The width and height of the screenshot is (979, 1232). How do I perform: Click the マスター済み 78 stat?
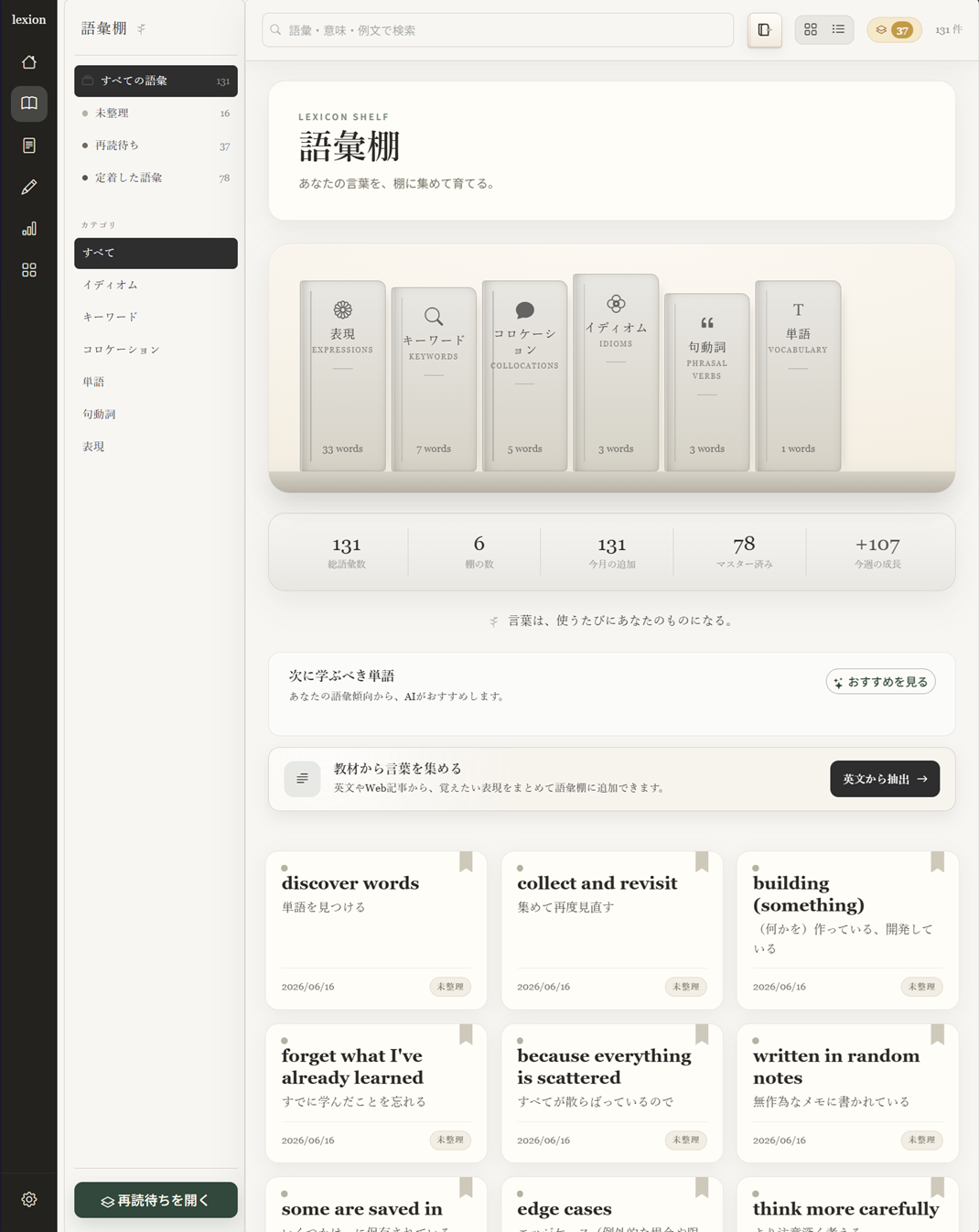pos(744,552)
